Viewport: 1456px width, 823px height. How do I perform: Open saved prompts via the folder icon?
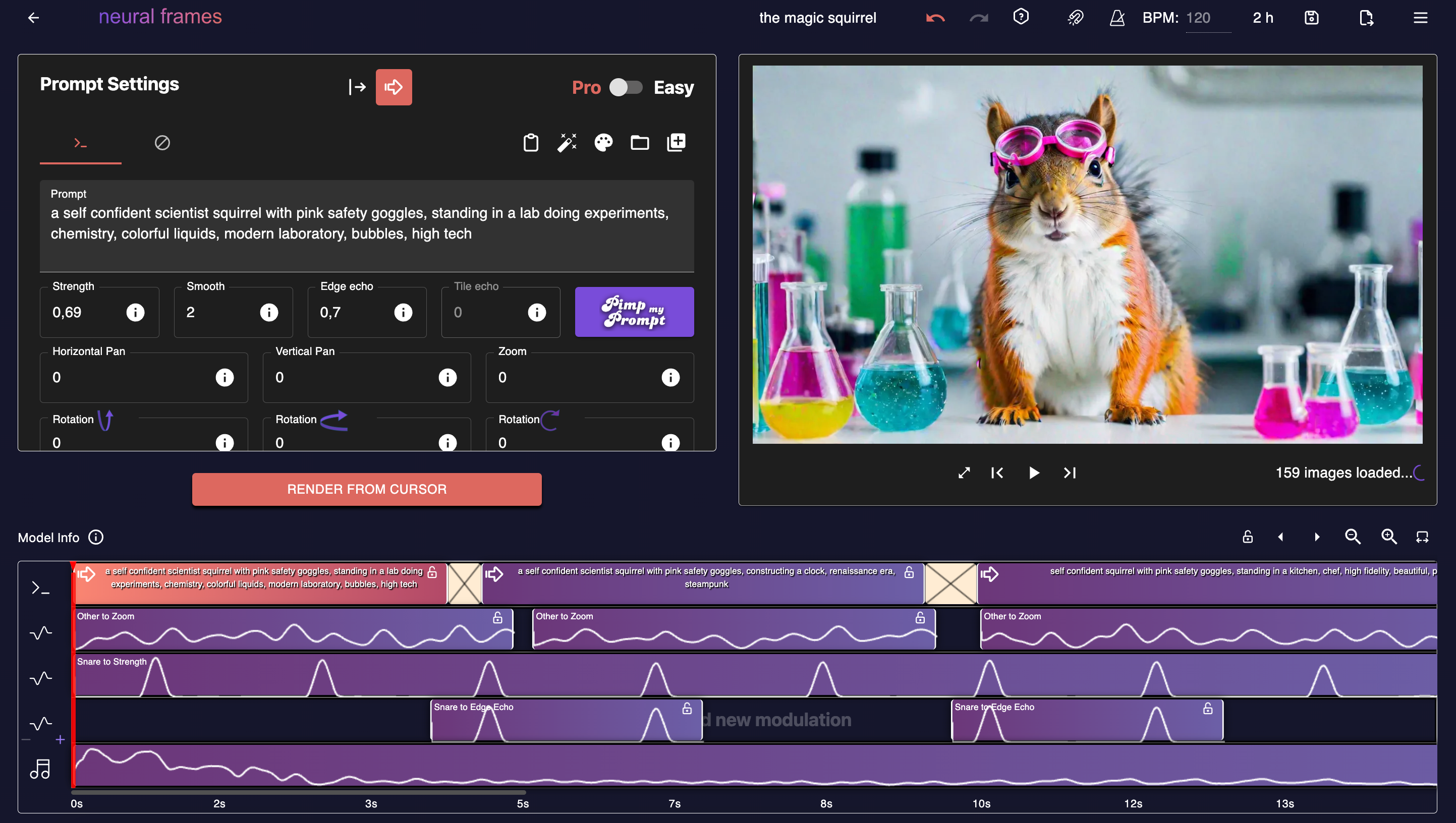[640, 142]
